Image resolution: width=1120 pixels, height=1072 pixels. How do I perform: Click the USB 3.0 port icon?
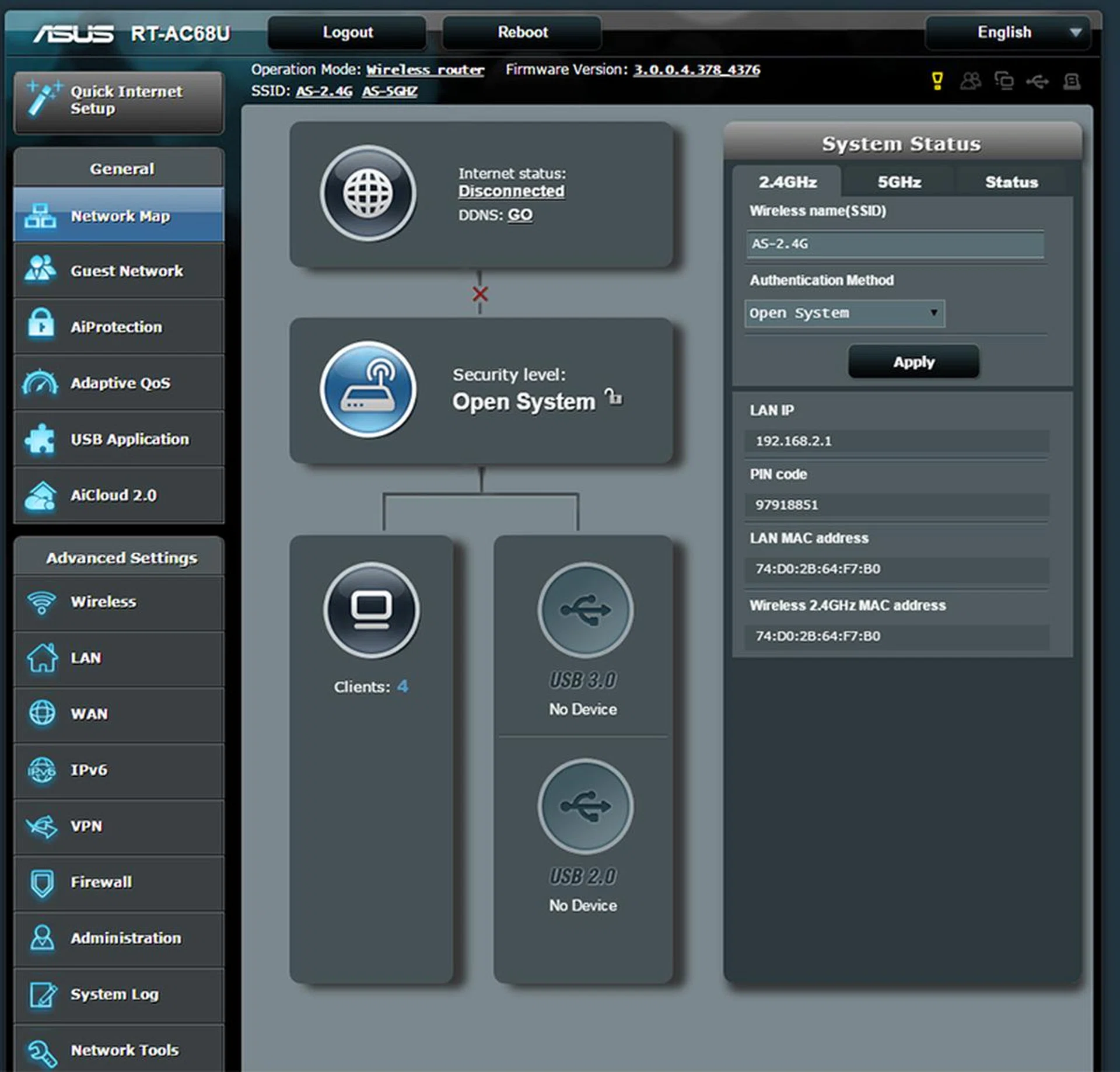click(x=585, y=610)
